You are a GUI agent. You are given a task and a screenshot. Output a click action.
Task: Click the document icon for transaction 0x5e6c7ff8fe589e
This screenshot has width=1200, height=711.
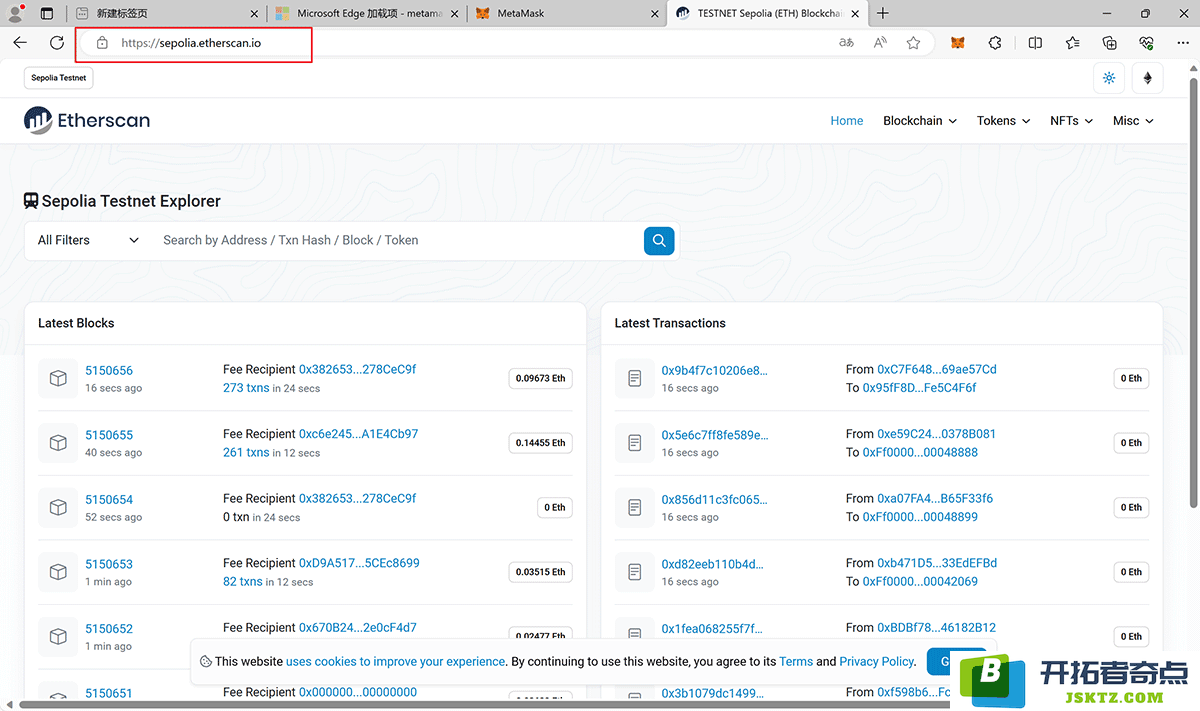[634, 443]
